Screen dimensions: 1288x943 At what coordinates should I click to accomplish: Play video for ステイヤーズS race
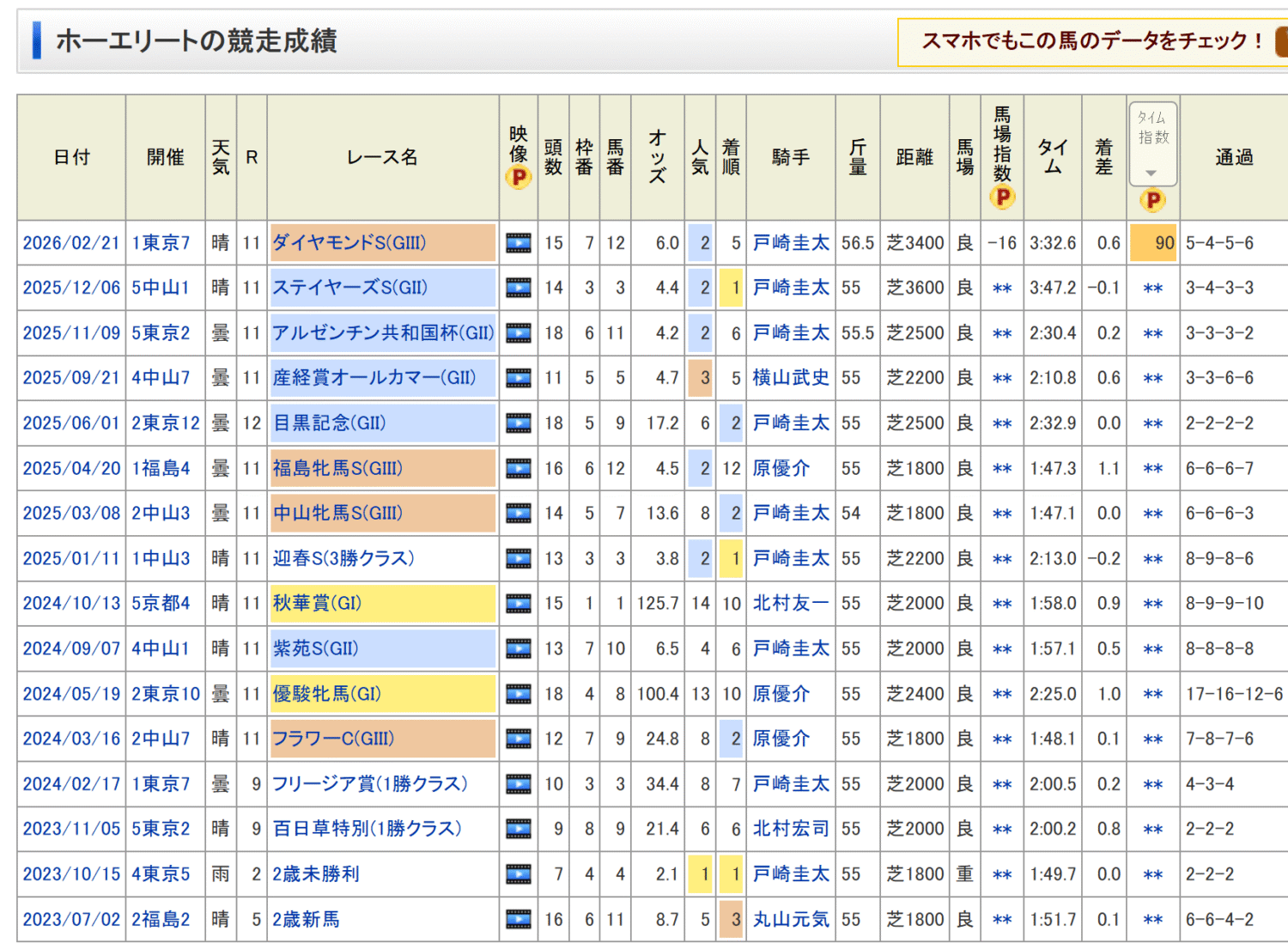pos(518,288)
